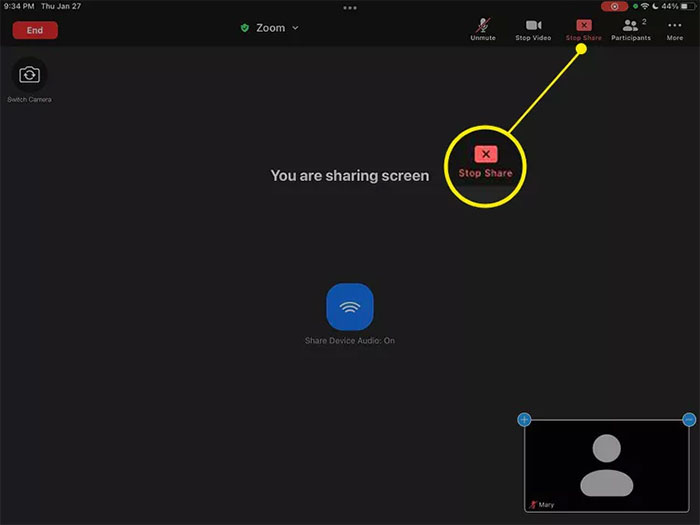
Task: Tap the Switch Camera icon
Action: [30, 75]
